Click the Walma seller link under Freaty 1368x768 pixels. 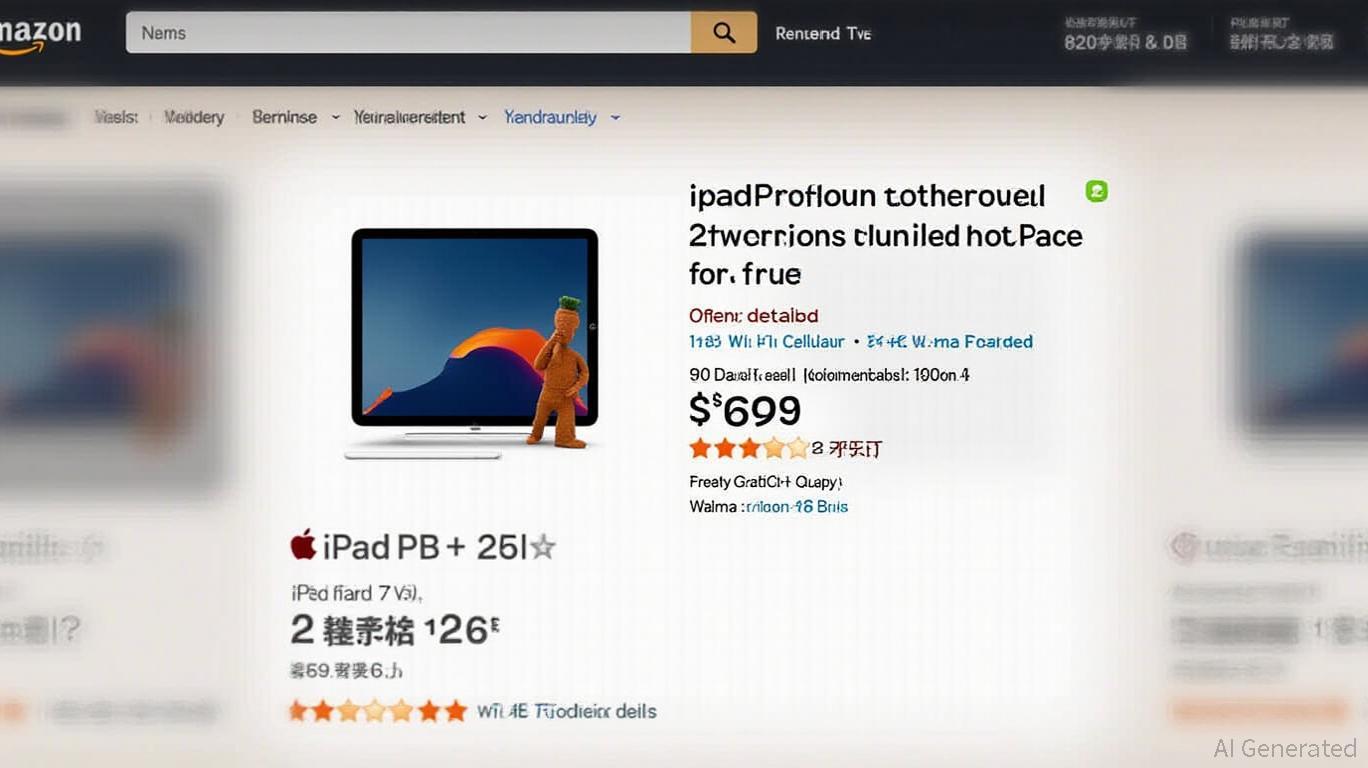click(x=768, y=507)
